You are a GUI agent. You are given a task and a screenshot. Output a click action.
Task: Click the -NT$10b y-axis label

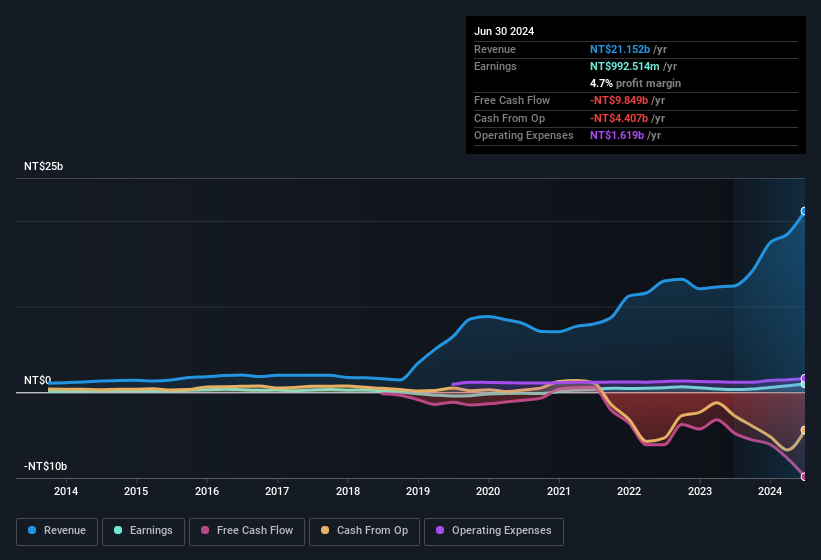pyautogui.click(x=46, y=466)
